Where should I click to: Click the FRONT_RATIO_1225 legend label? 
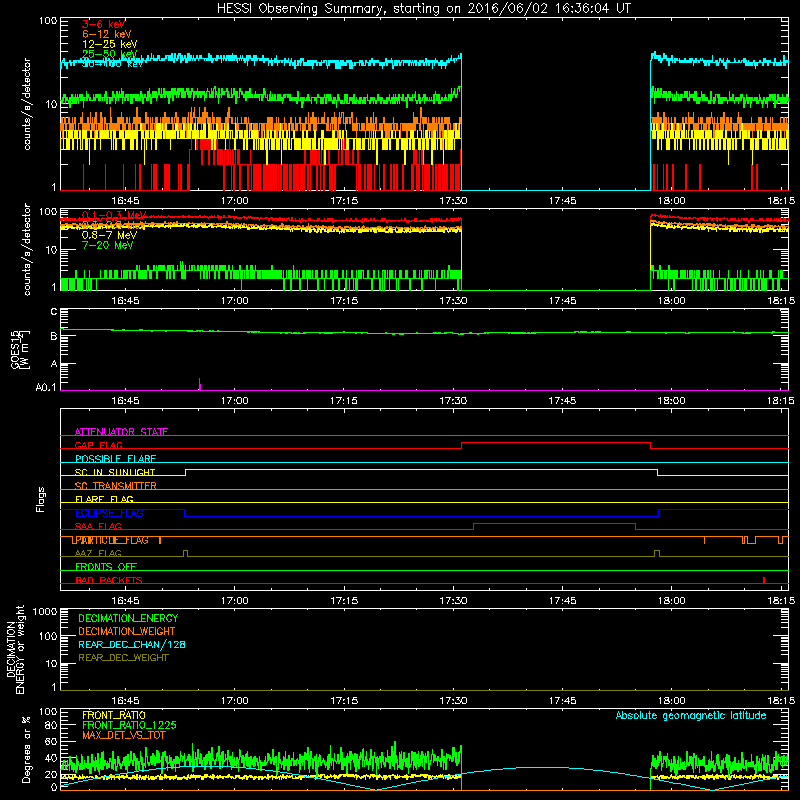[130, 725]
